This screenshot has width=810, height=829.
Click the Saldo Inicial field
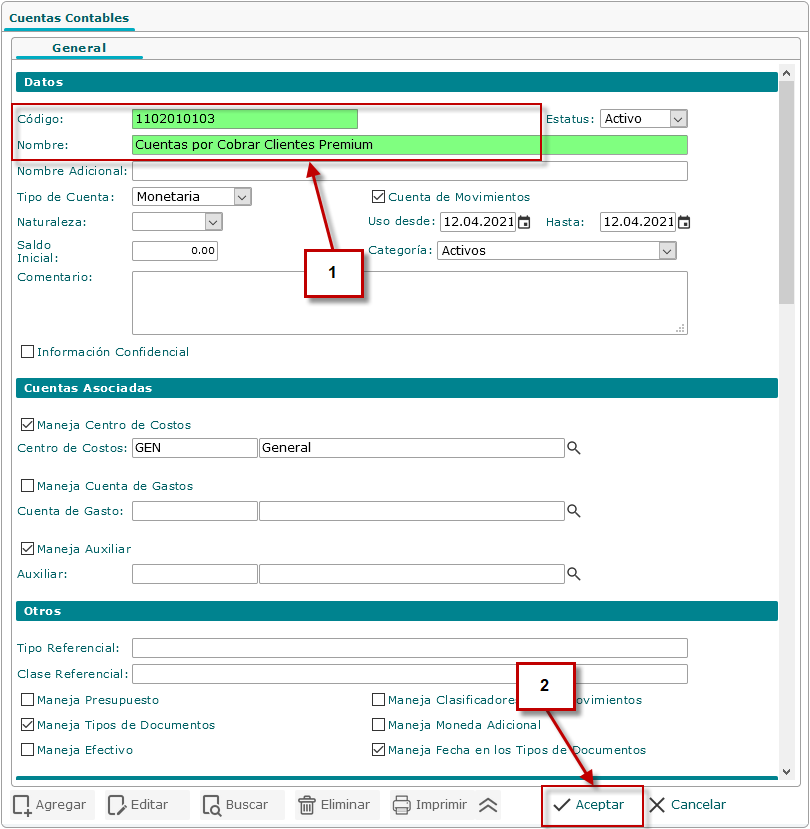pos(175,251)
